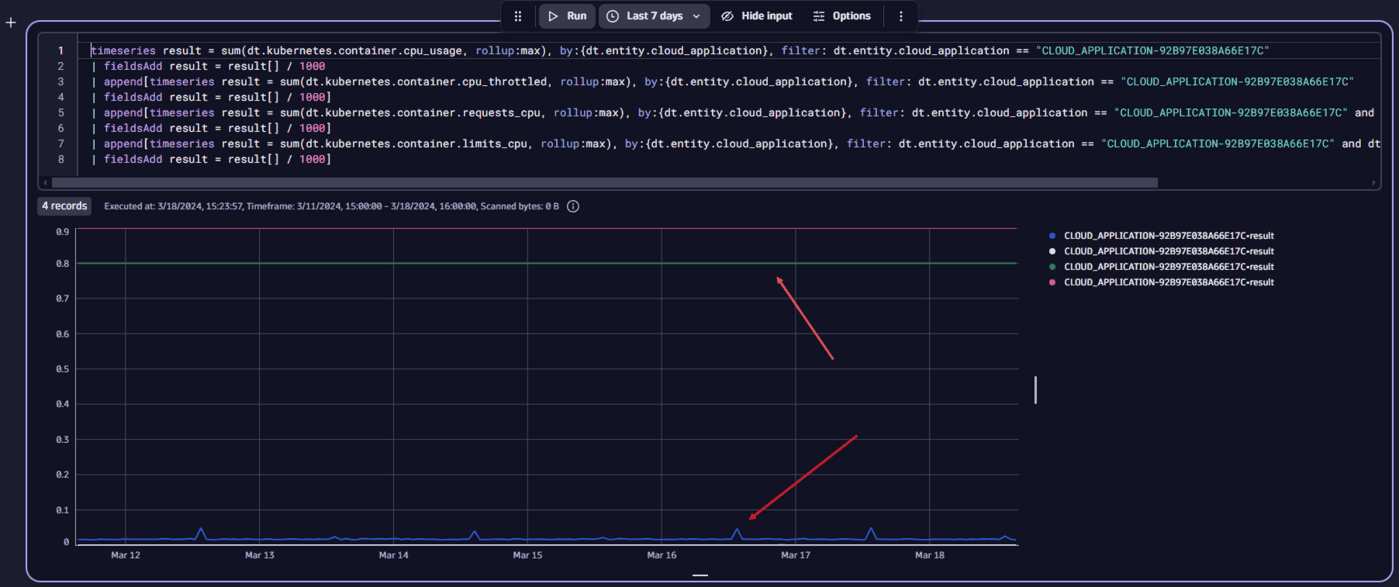Click the crossed-eye Hide input icon

[728, 16]
